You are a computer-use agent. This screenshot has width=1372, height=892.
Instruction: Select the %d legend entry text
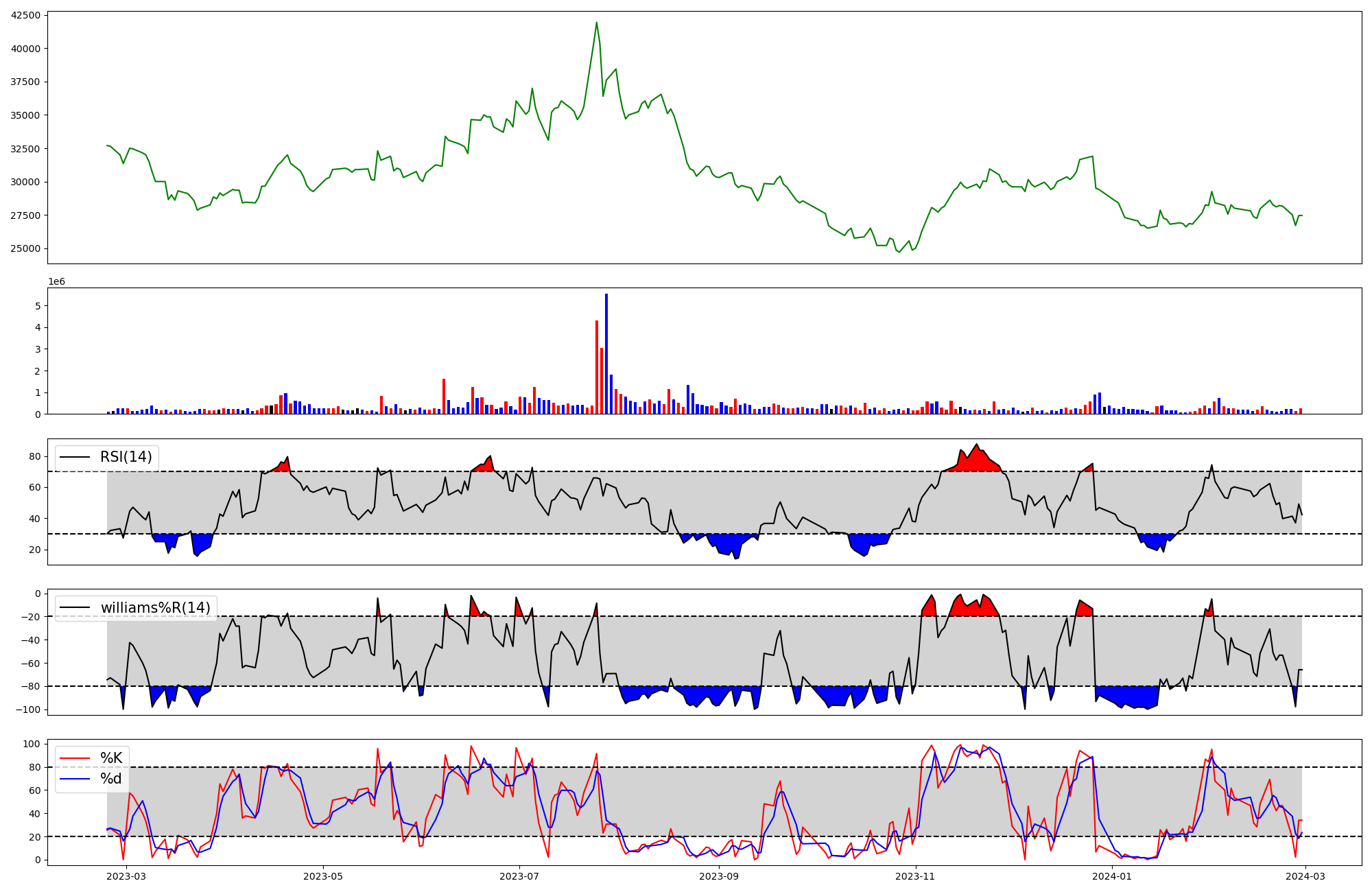[x=111, y=779]
